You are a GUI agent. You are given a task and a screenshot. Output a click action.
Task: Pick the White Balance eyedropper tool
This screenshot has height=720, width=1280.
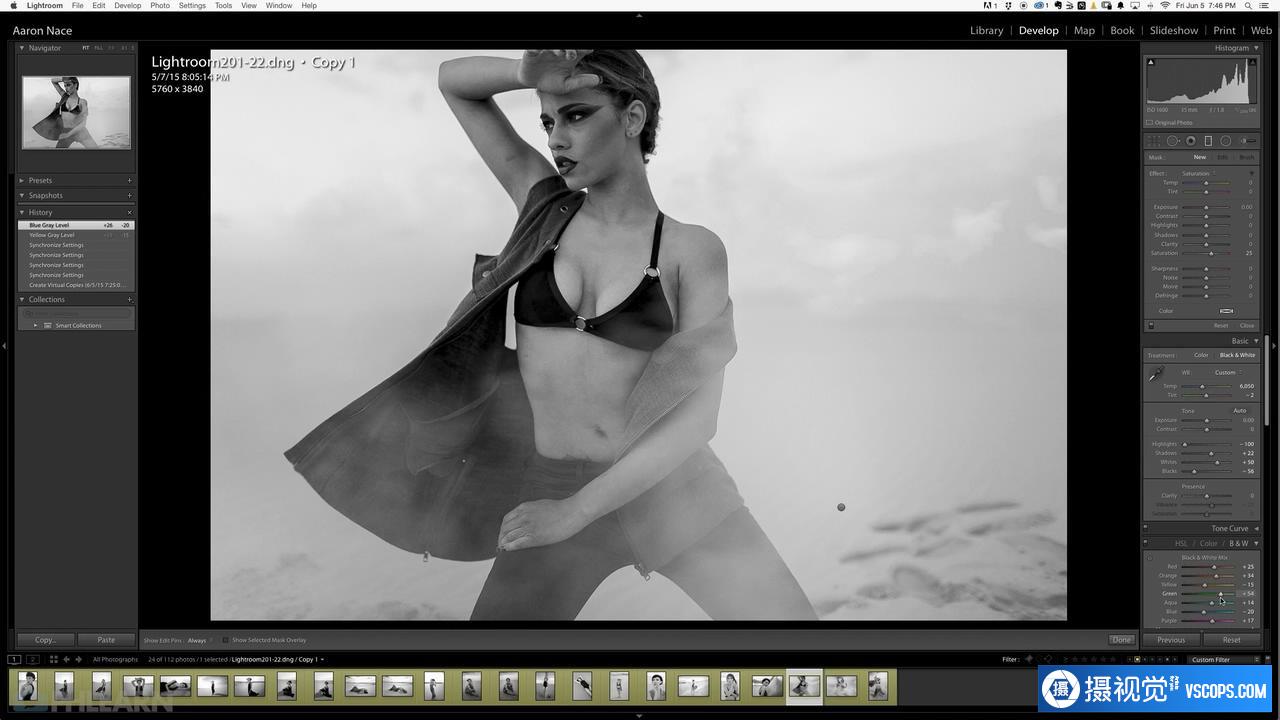coord(1156,374)
